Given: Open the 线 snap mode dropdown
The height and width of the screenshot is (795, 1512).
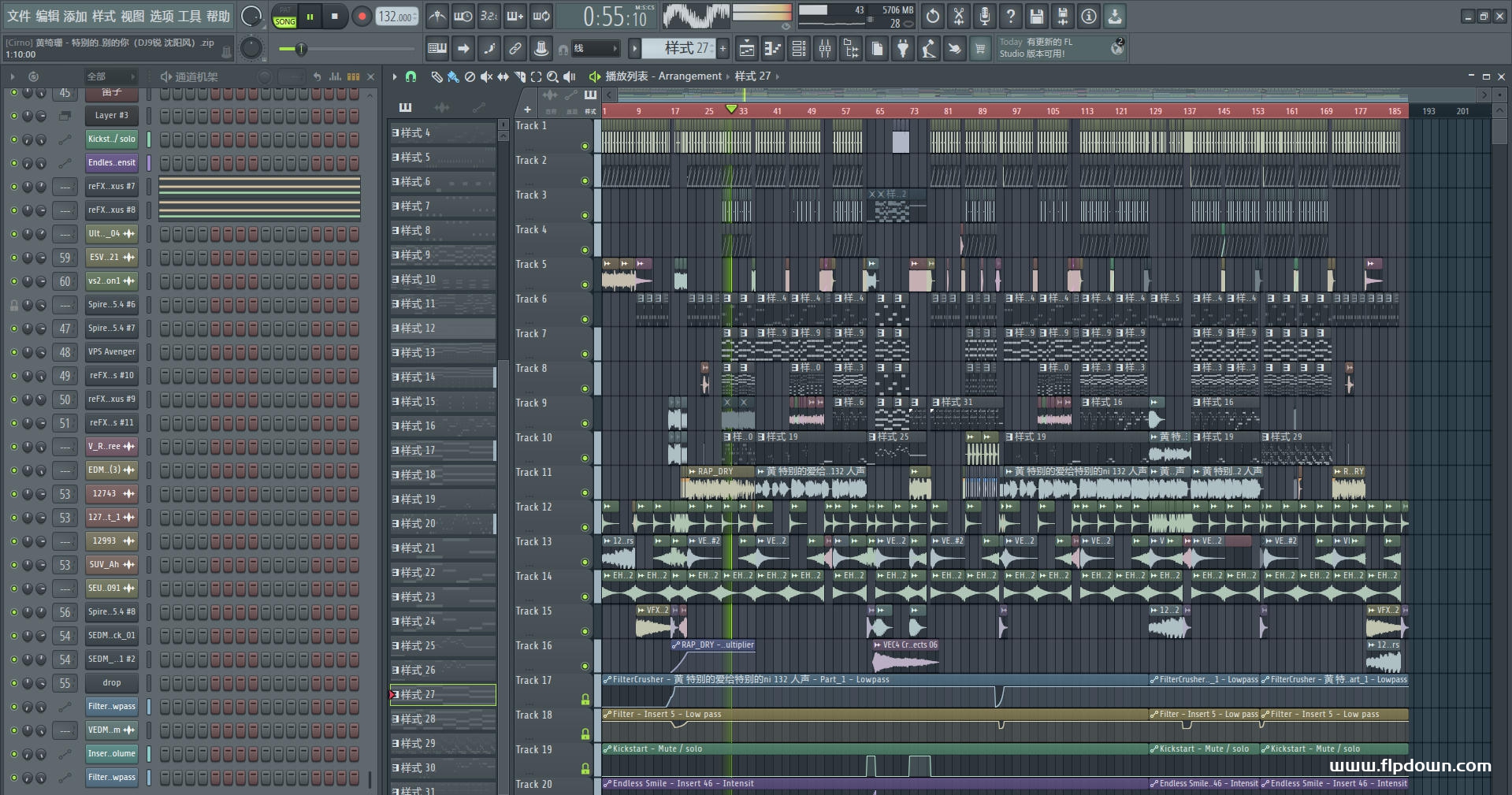Looking at the screenshot, I should click(595, 49).
